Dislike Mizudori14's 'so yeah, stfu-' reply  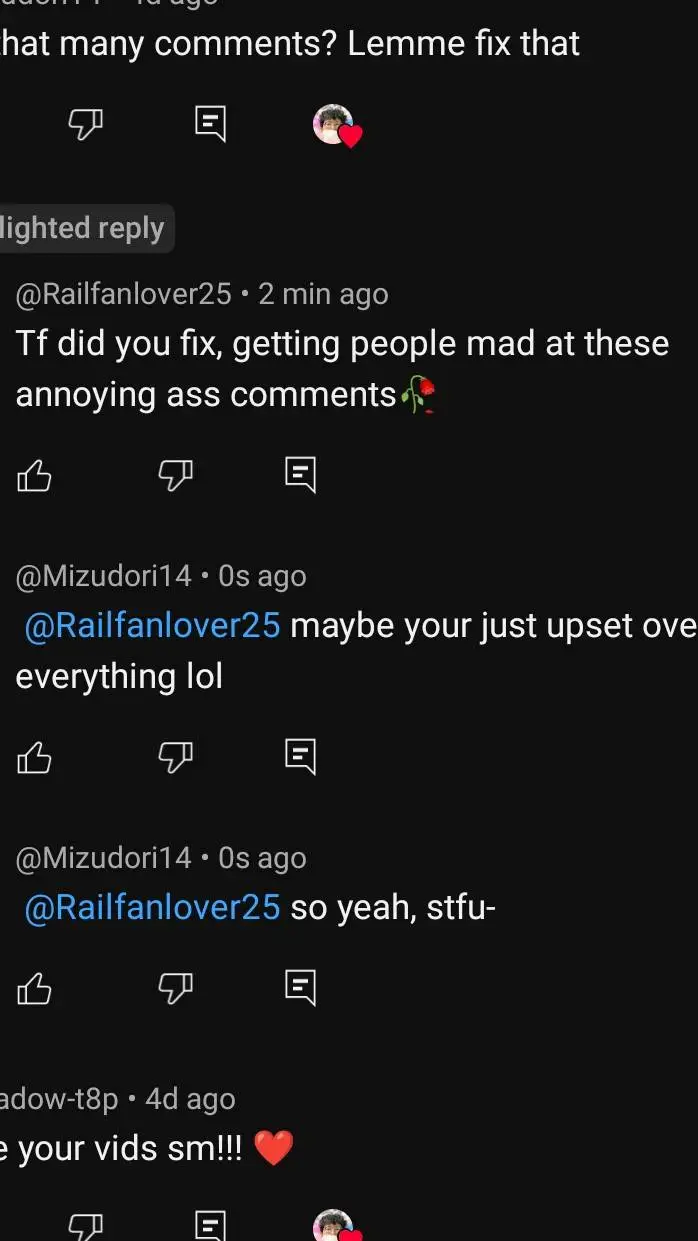(x=175, y=988)
